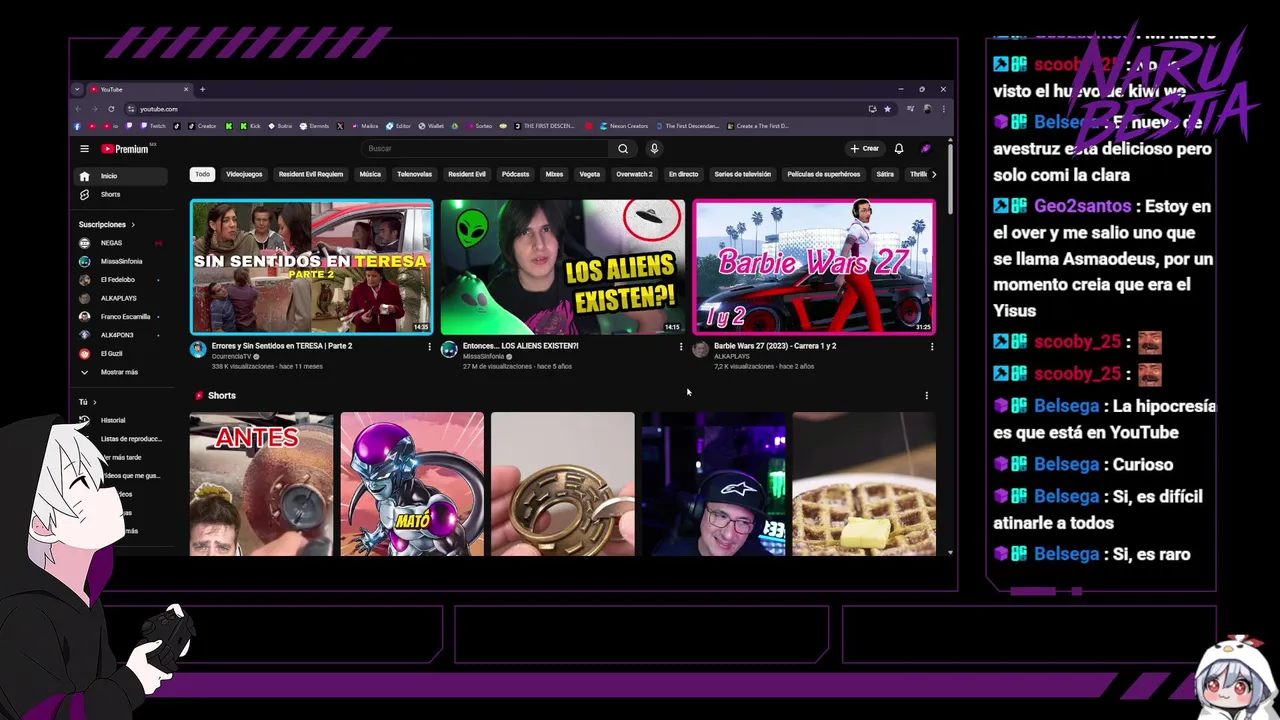Open Listas de reproducción in sidebar

[131, 439]
